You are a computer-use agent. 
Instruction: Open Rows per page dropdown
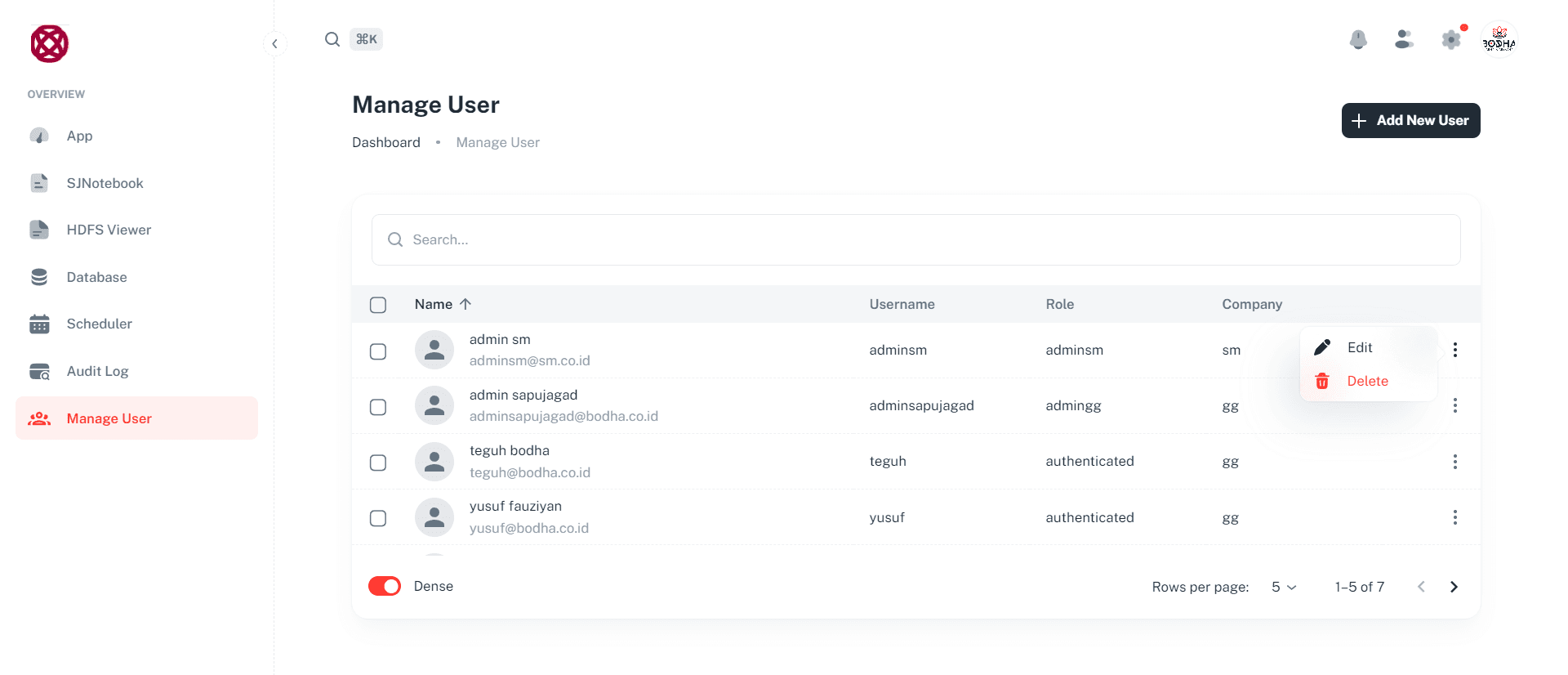click(1284, 587)
